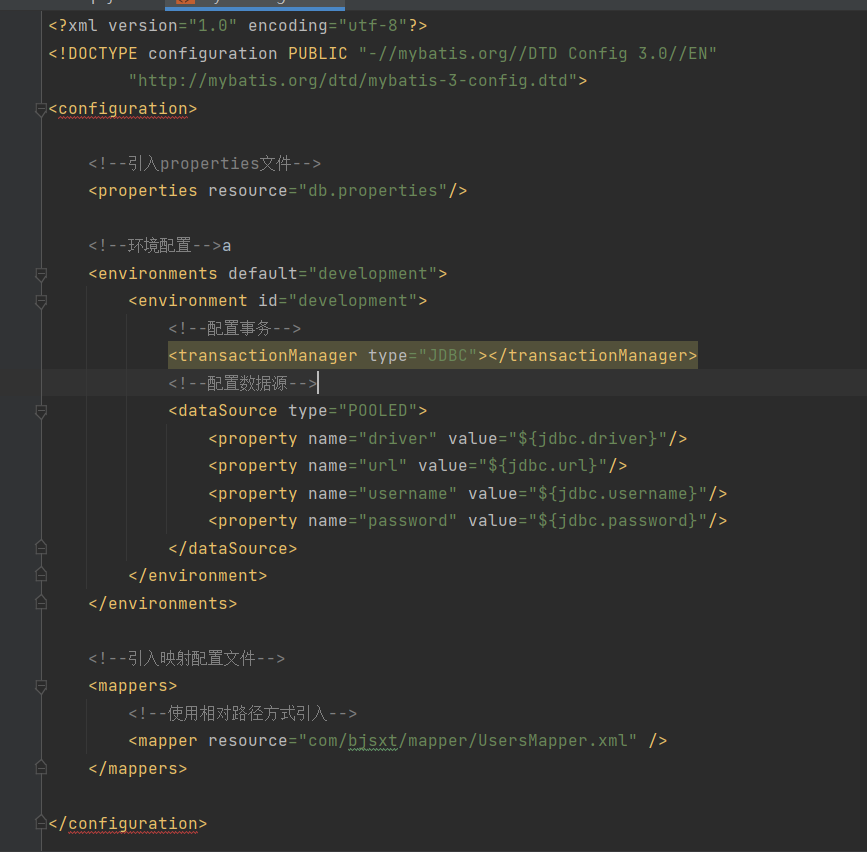Click the closing </transactionManager> tag
The image size is (867, 852).
(593, 356)
